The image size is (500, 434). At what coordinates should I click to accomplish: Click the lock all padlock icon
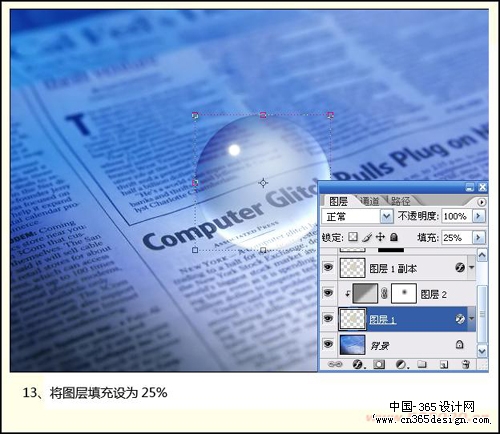pyautogui.click(x=394, y=237)
